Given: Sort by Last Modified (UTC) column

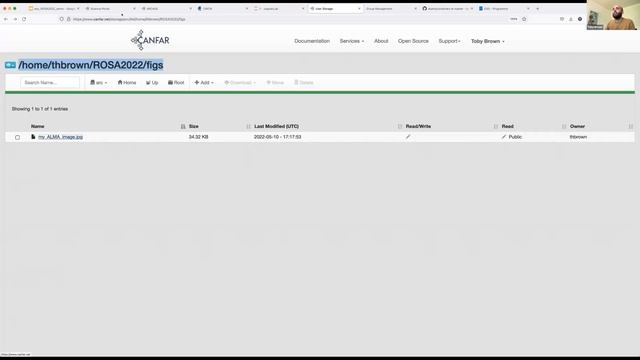Looking at the screenshot, I should pos(276,126).
